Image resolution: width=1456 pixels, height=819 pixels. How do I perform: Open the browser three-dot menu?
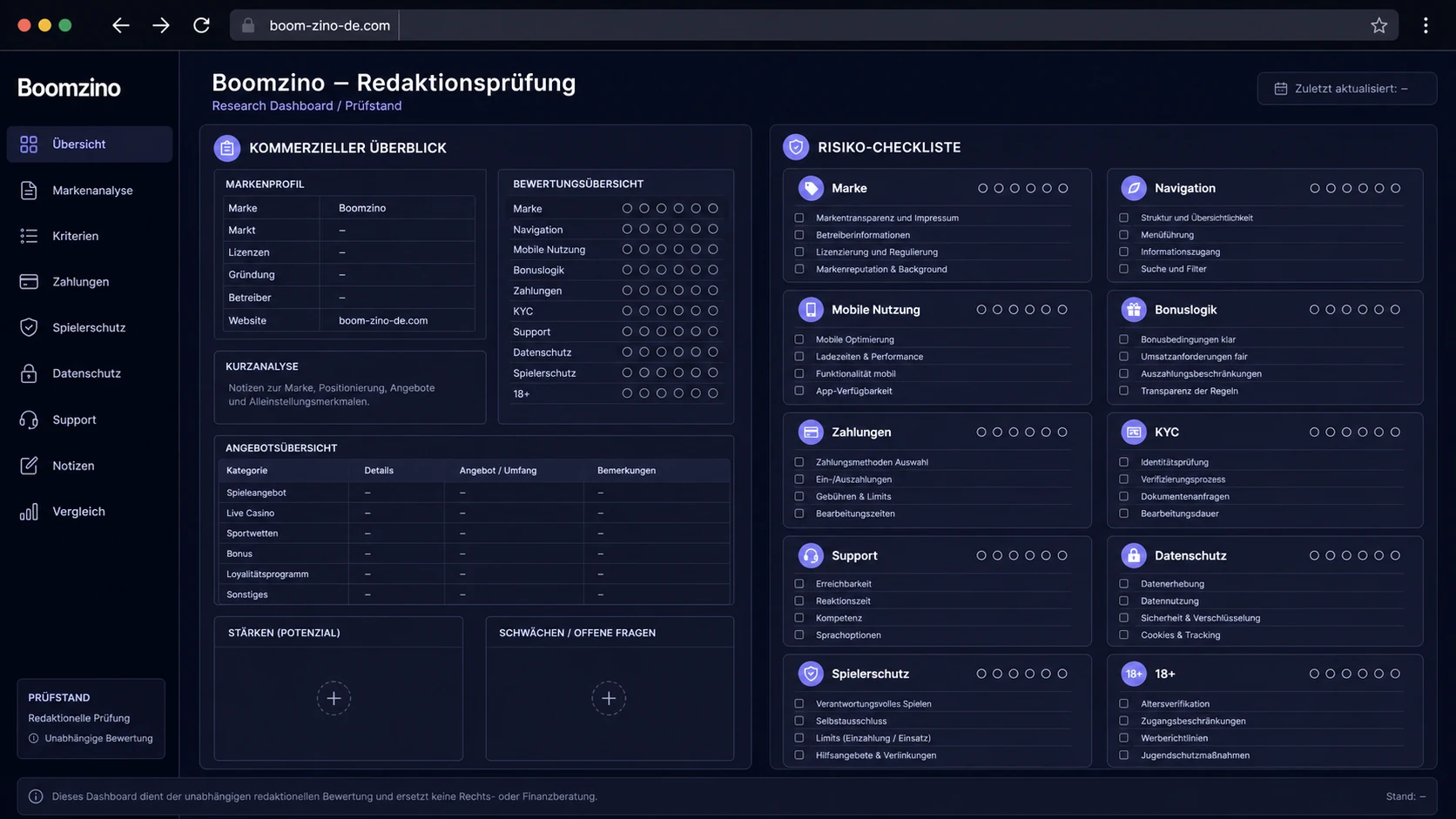(x=1426, y=25)
